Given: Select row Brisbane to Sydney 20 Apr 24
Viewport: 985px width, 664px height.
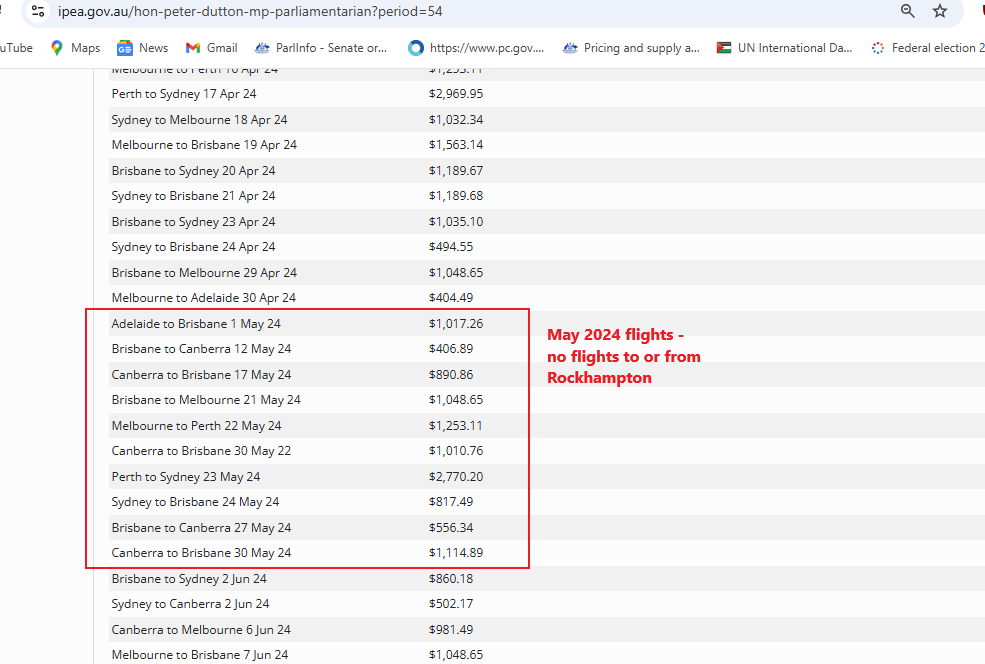Looking at the screenshot, I should tap(547, 170).
